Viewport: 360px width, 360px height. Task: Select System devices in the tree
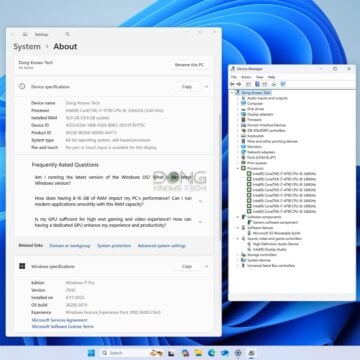tap(259, 260)
